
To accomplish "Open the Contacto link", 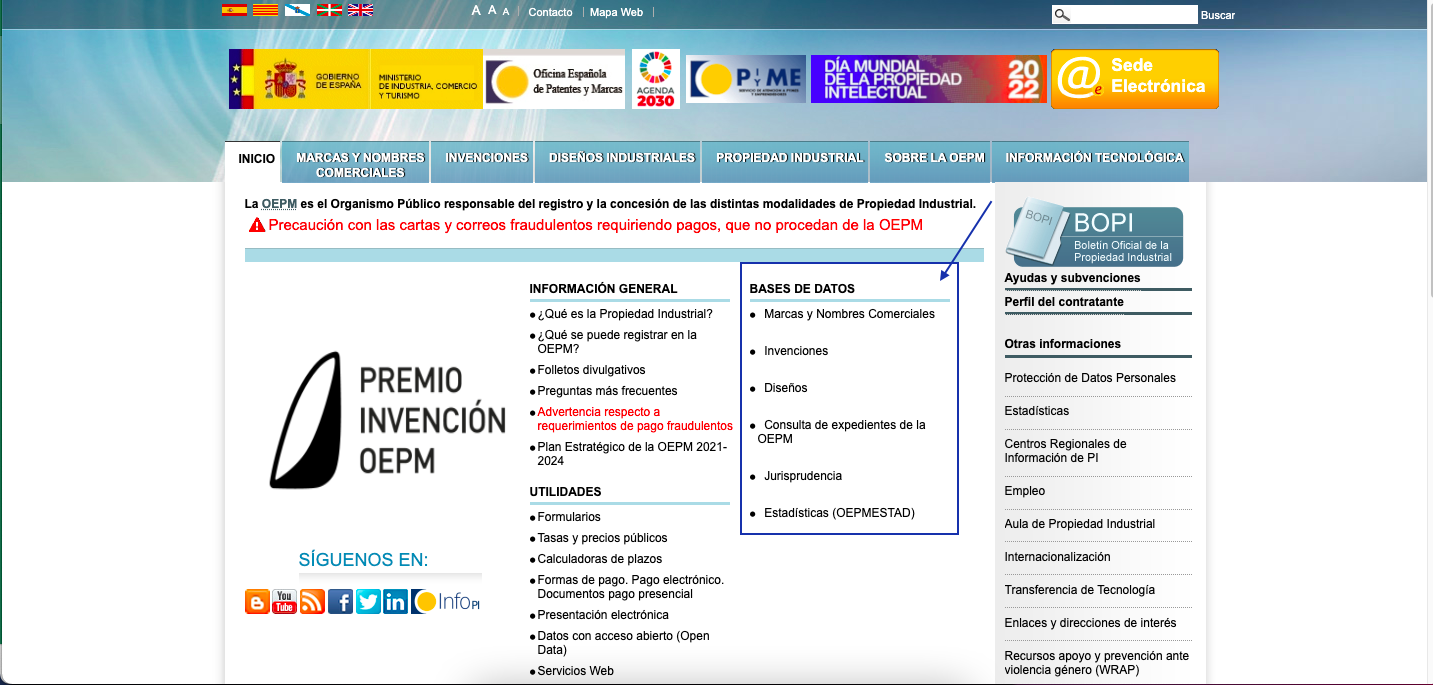I will 549,13.
